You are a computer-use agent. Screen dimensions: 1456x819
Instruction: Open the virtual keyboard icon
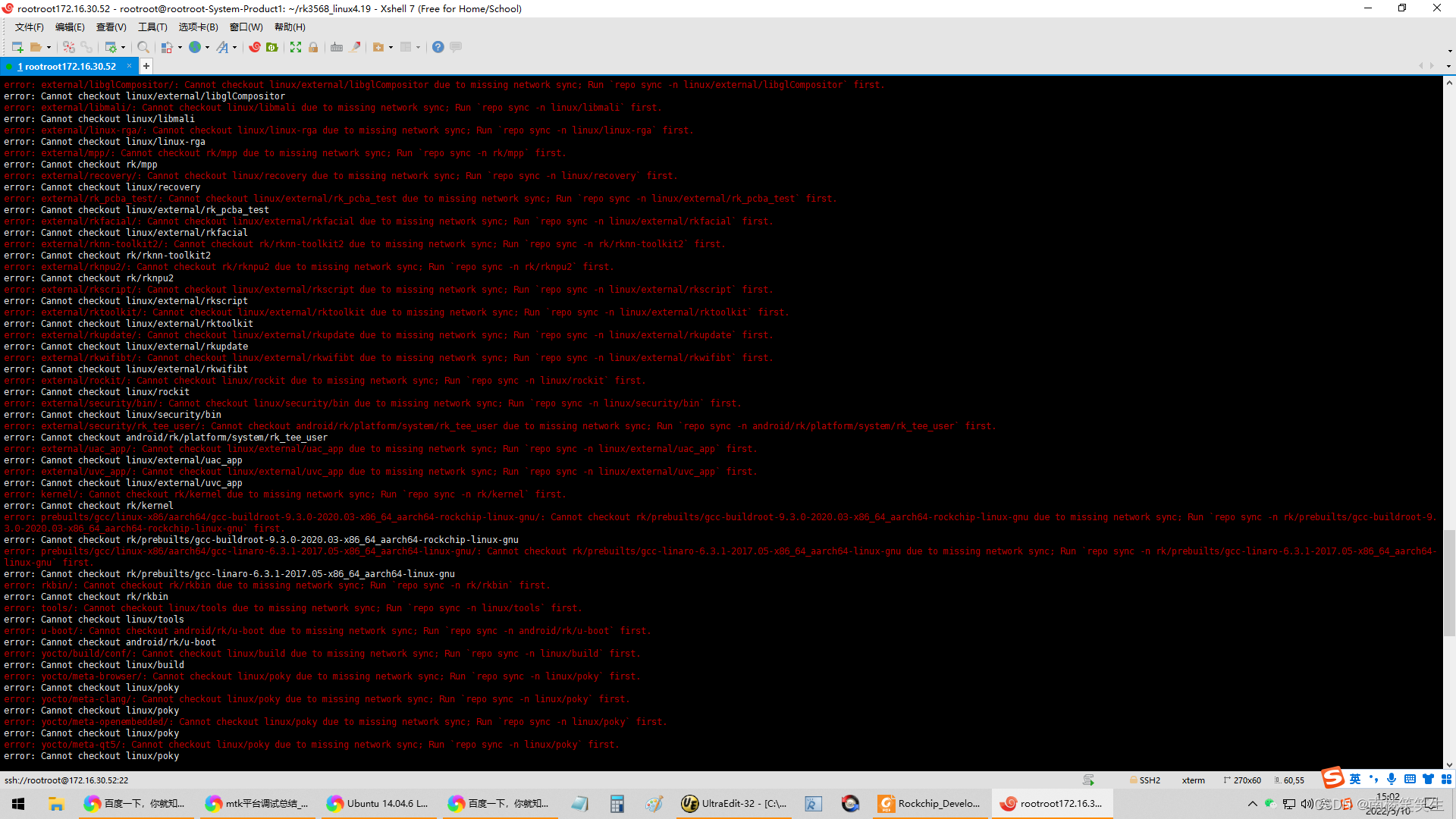(337, 47)
